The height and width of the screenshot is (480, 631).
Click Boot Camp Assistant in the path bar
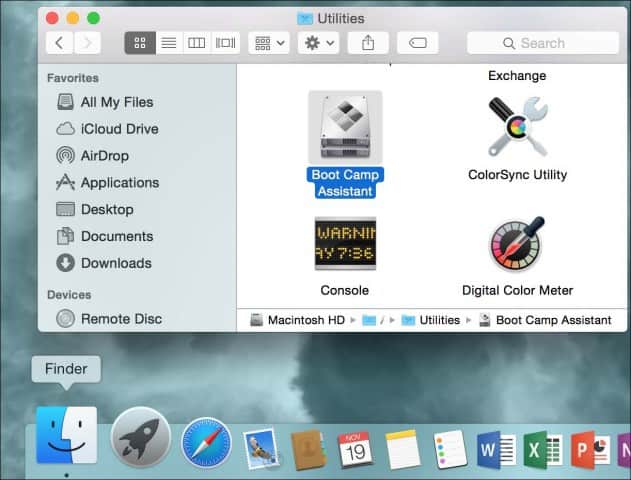tap(545, 320)
